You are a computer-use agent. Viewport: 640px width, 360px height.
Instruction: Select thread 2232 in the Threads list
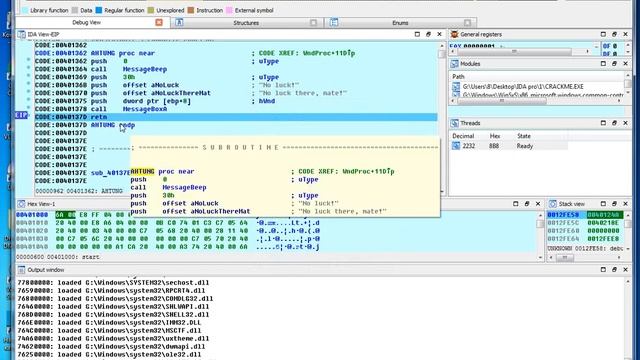(x=509, y=146)
